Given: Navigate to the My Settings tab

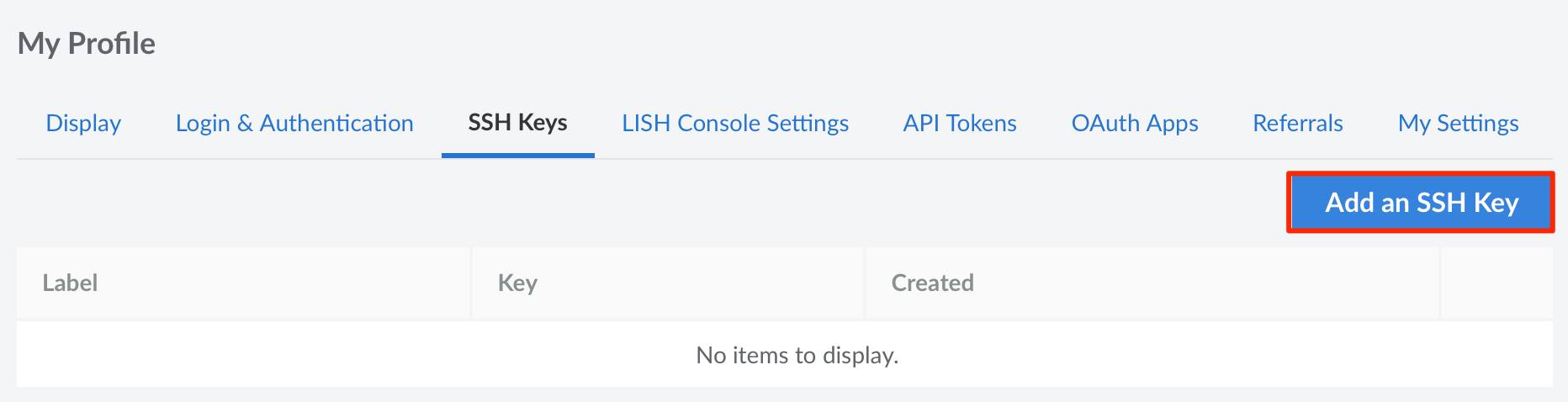Looking at the screenshot, I should (1458, 124).
